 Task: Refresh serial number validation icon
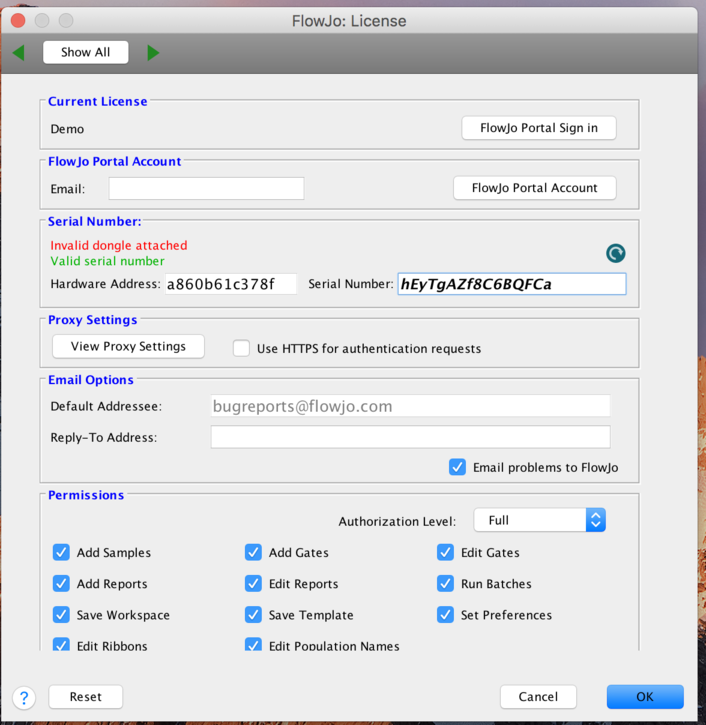click(615, 253)
